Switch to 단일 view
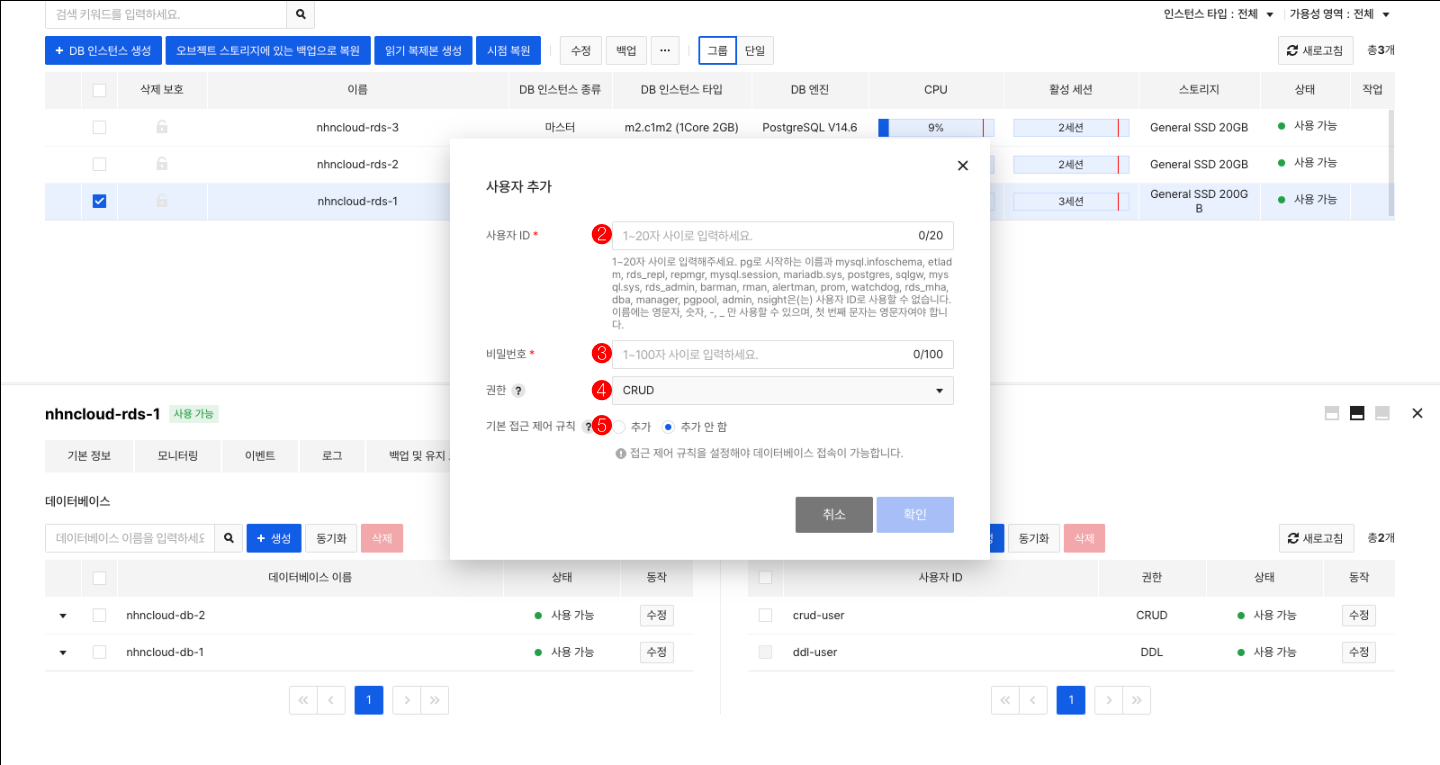The image size is (1440, 765). 755,50
